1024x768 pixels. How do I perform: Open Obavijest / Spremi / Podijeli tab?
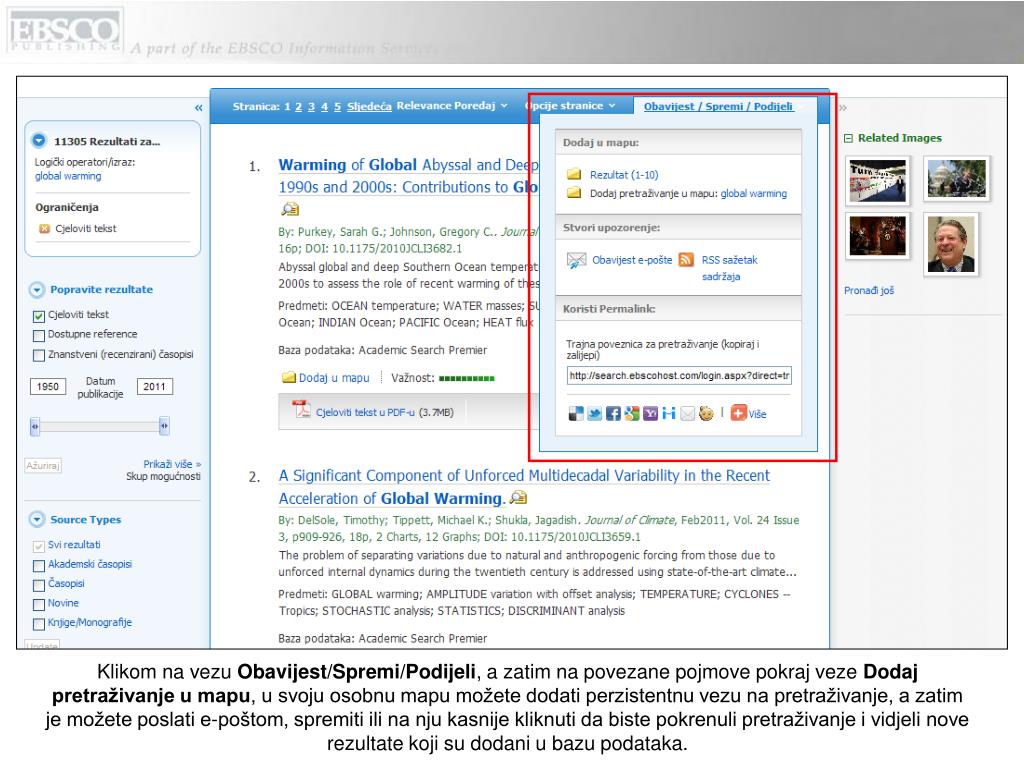(718, 106)
